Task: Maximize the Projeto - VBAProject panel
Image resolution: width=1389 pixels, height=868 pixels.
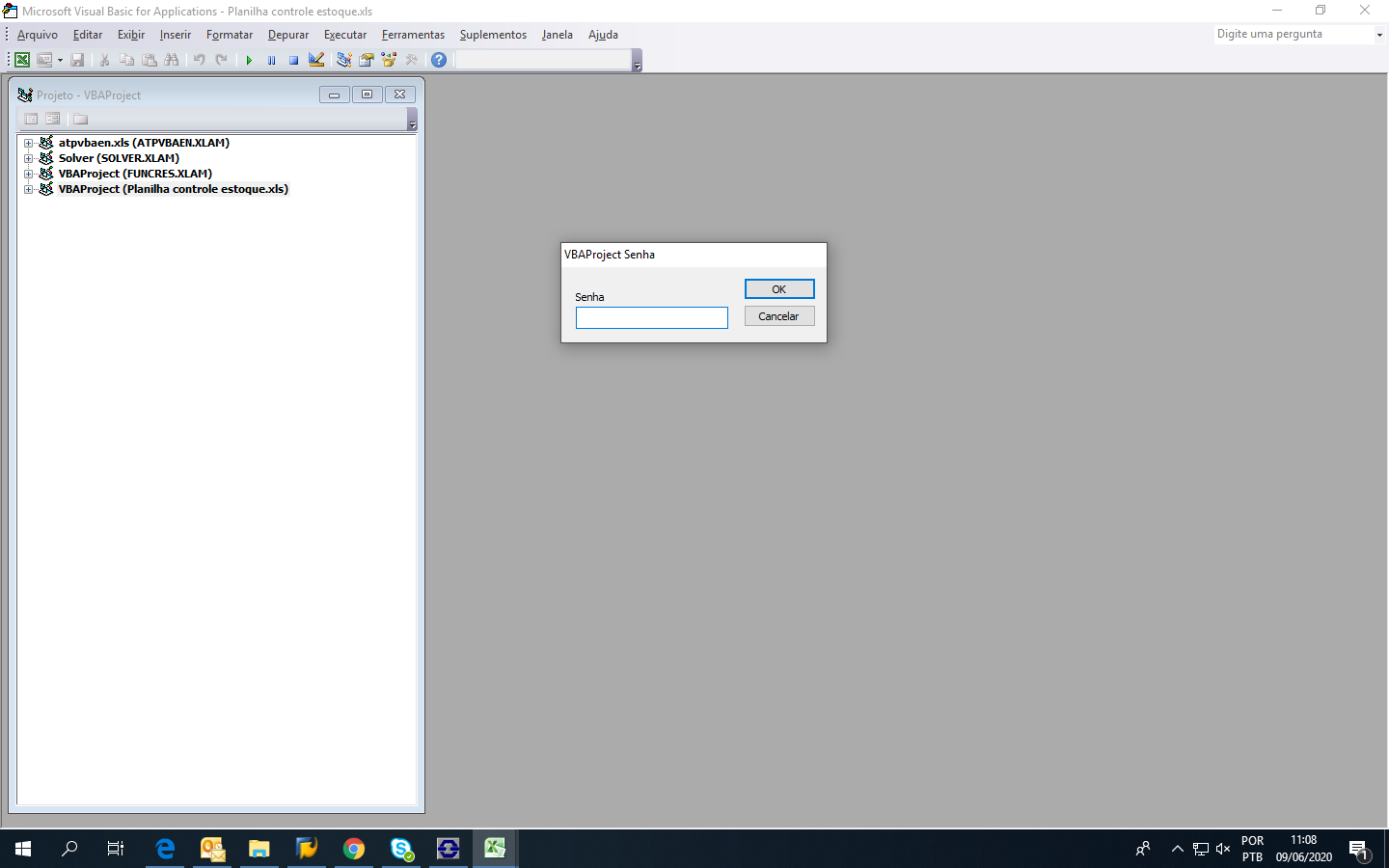Action: (x=367, y=95)
